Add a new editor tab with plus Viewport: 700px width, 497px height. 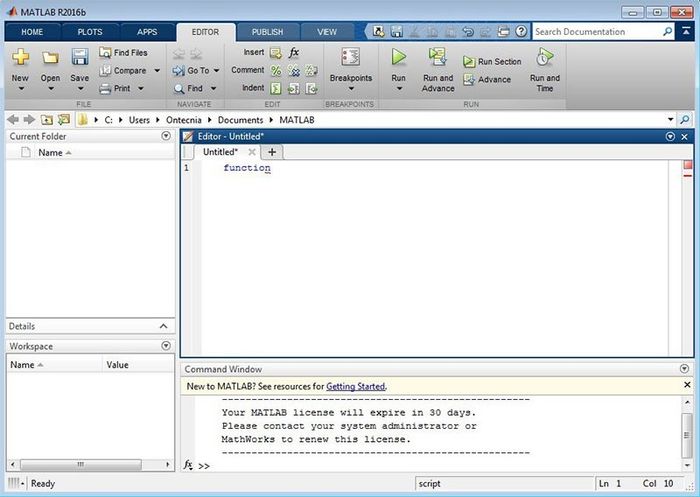pos(271,152)
